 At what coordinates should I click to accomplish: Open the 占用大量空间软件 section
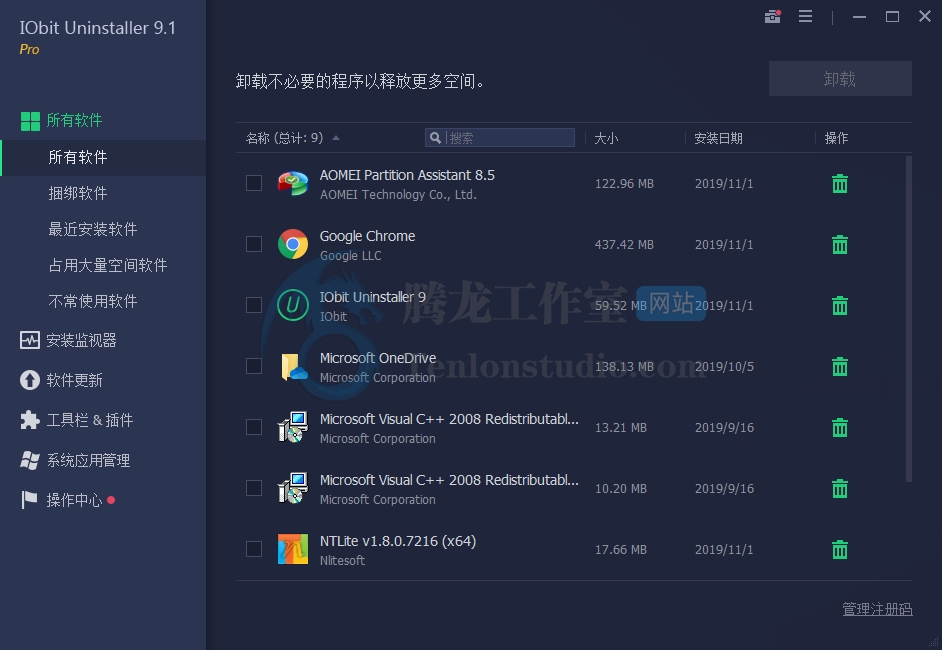tap(108, 266)
